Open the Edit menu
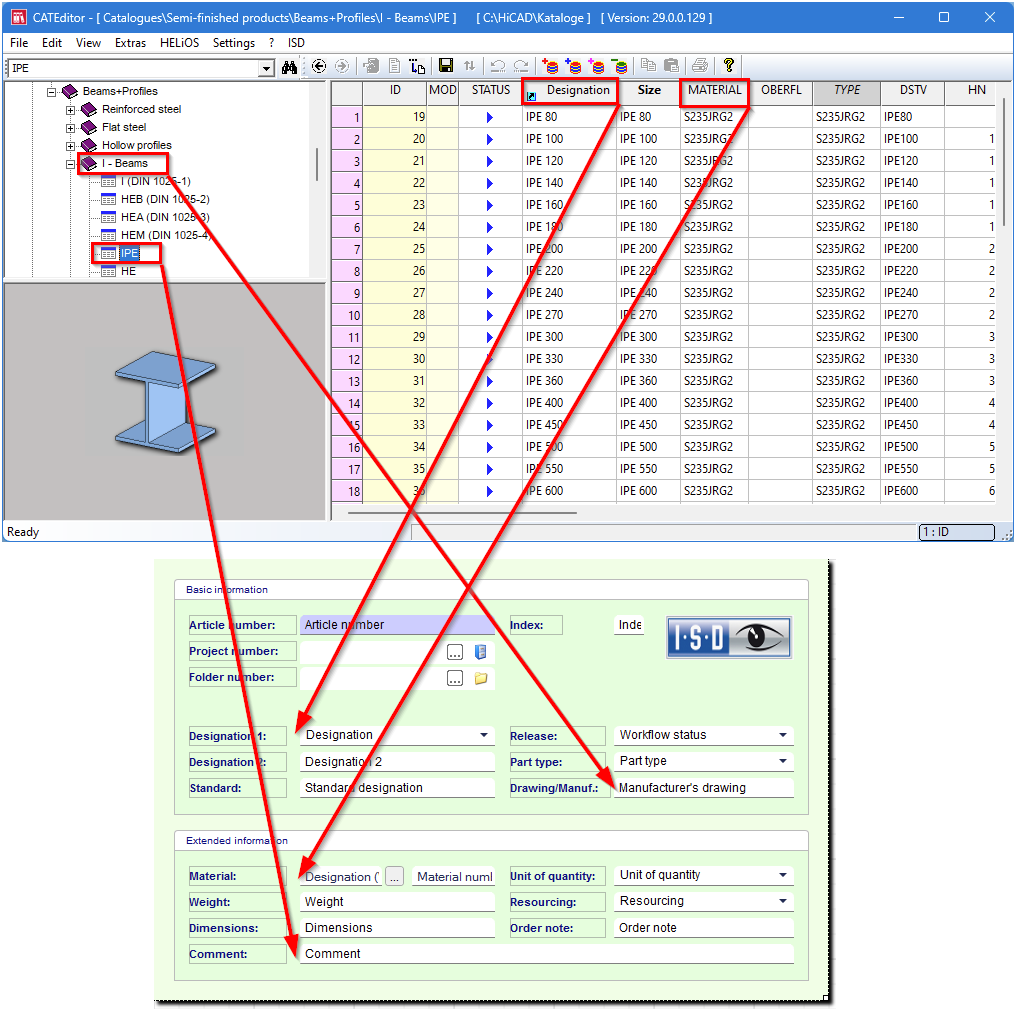 point(52,43)
